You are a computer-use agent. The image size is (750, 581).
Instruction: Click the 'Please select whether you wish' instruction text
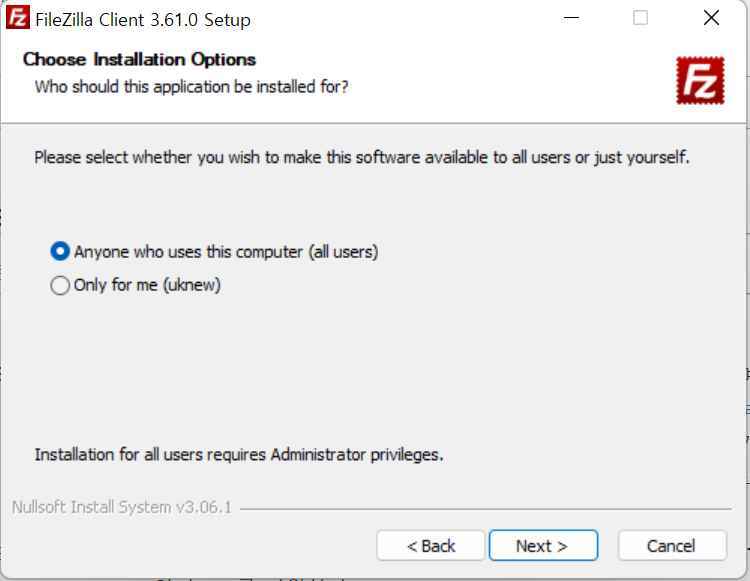[362, 157]
